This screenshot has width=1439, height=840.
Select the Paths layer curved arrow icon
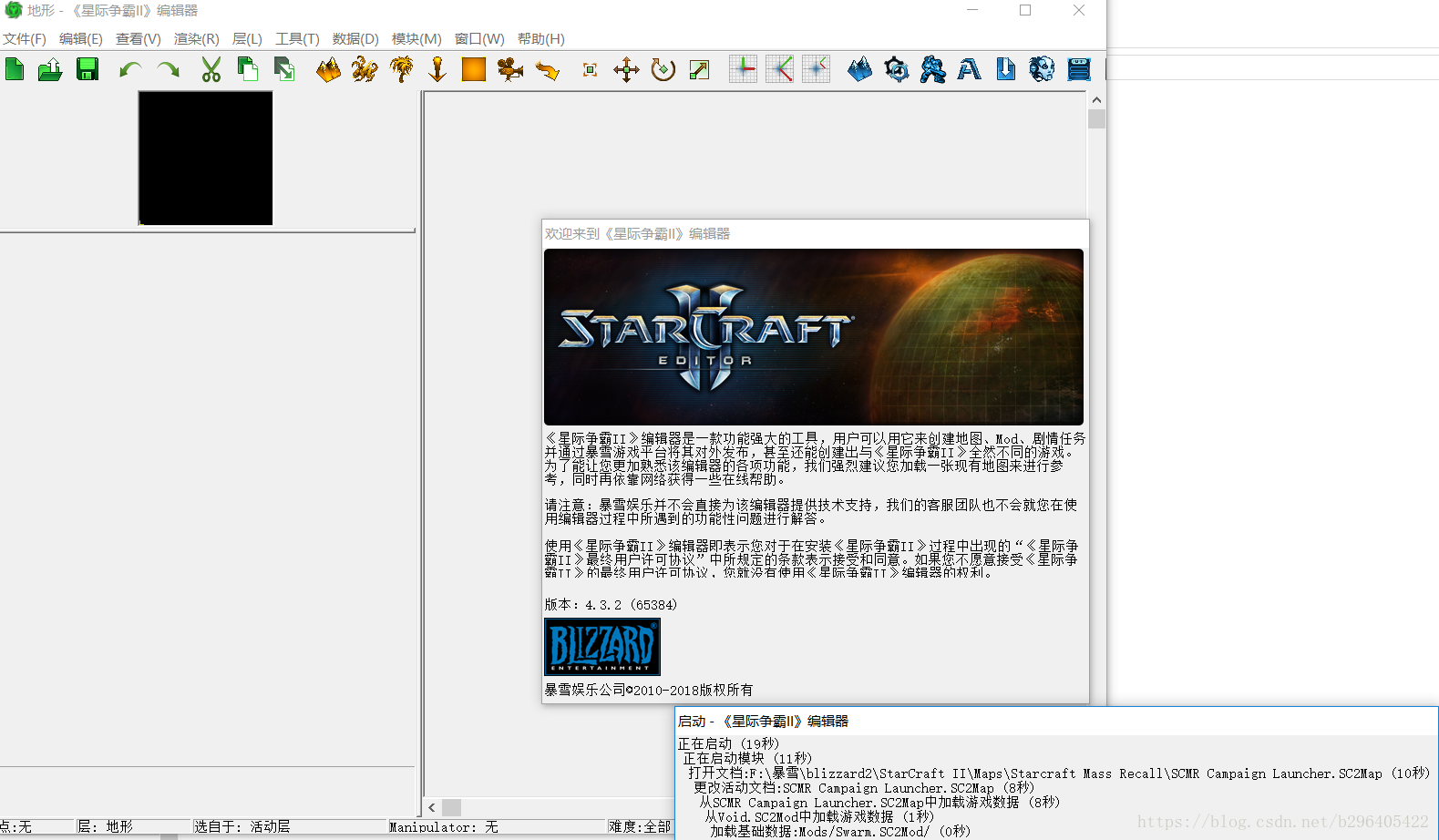[547, 69]
